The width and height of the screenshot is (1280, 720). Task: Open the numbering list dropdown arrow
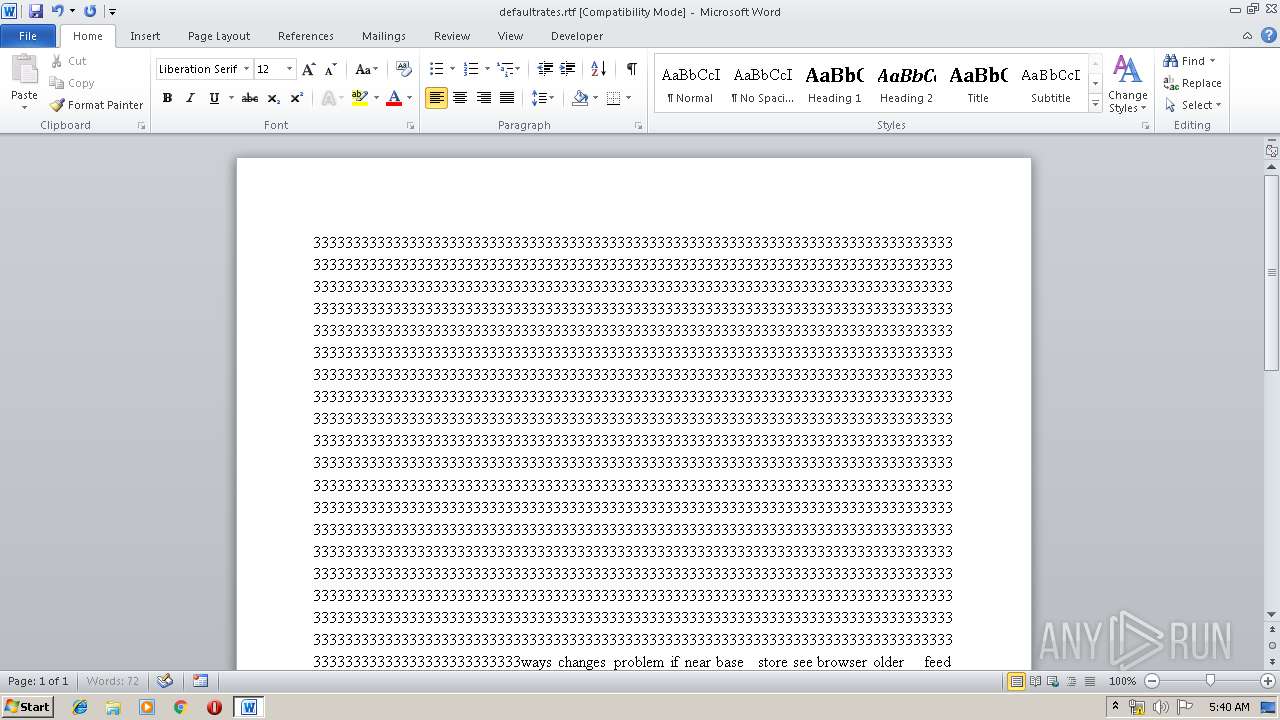tap(487, 69)
